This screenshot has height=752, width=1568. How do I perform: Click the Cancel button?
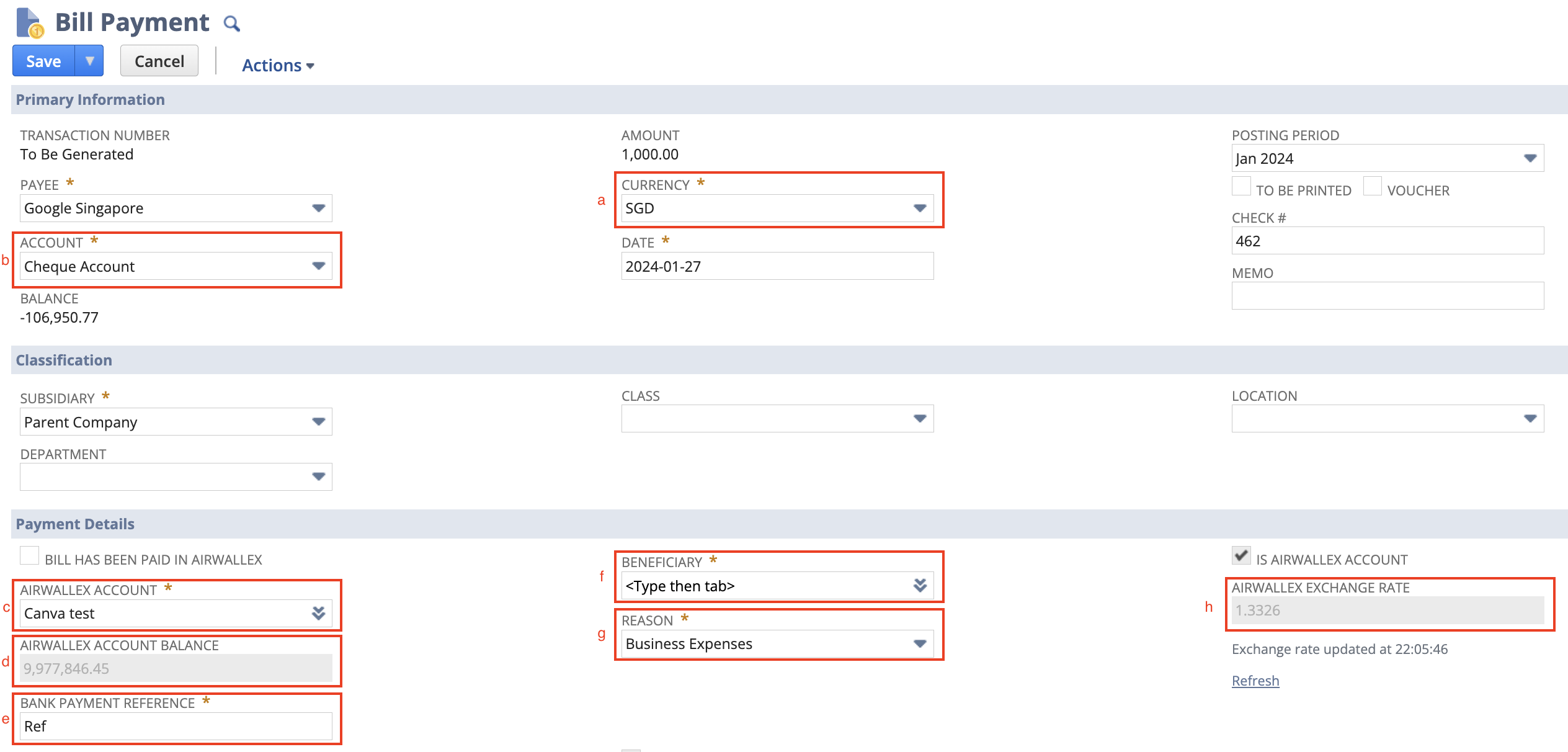click(x=159, y=61)
